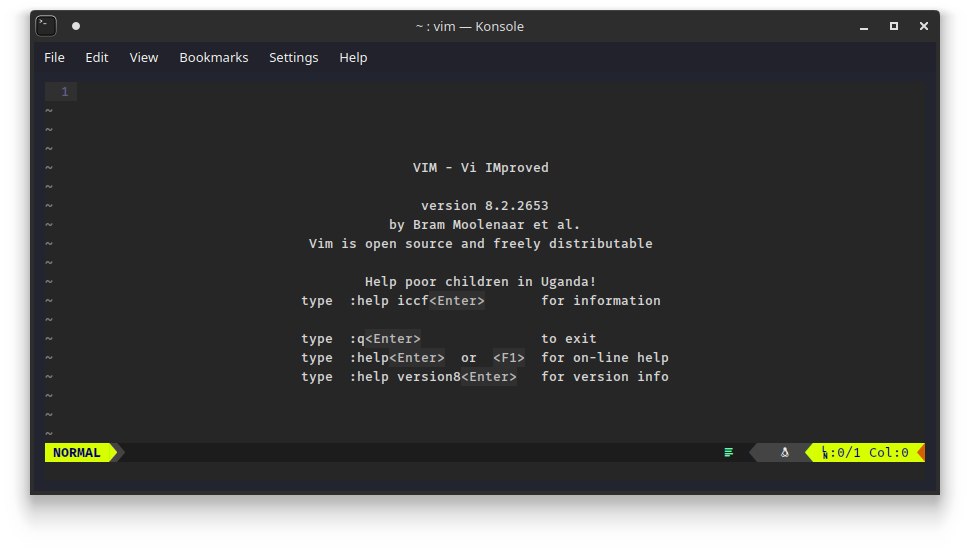Click 'by Bram Moolenaar et al.' text
This screenshot has height=557, width=970.
click(x=484, y=225)
